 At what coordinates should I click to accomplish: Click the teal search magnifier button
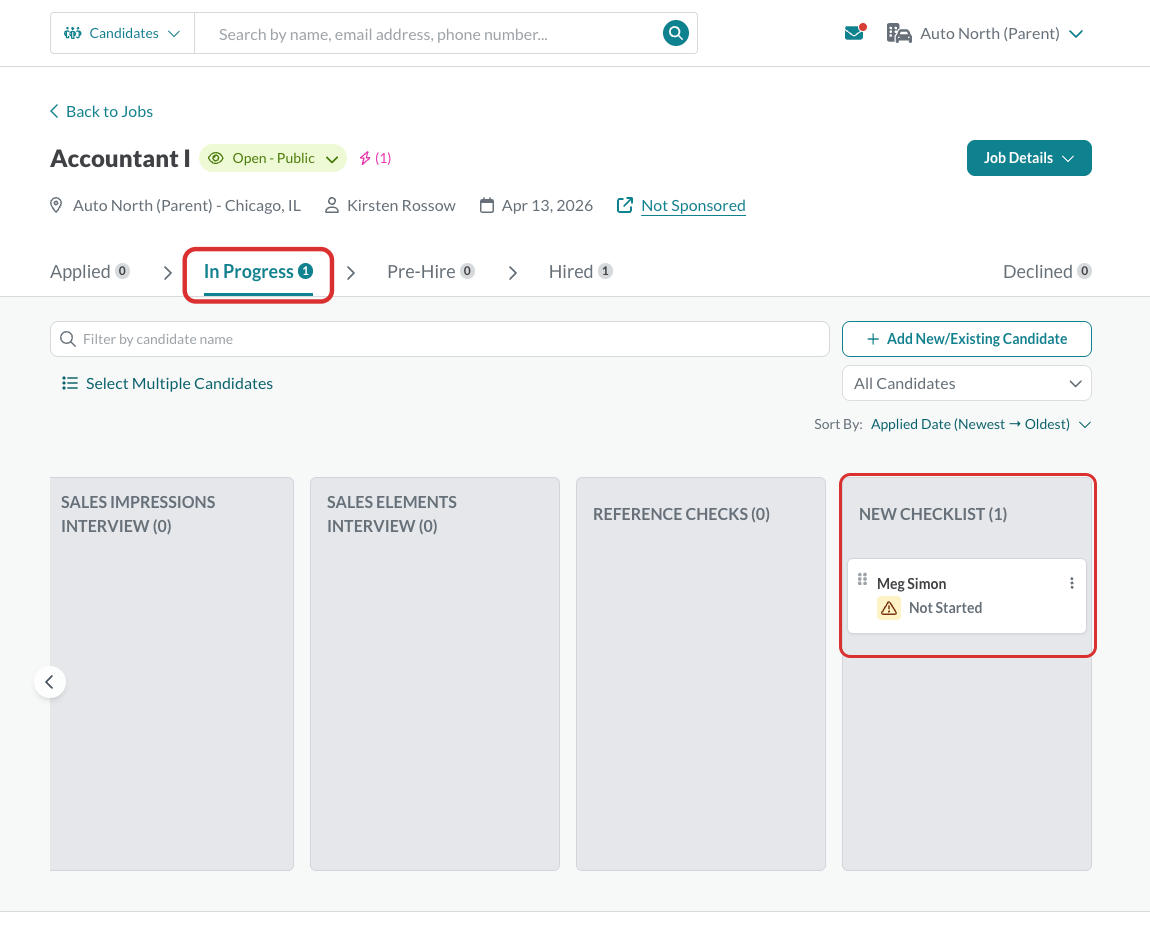coord(675,33)
